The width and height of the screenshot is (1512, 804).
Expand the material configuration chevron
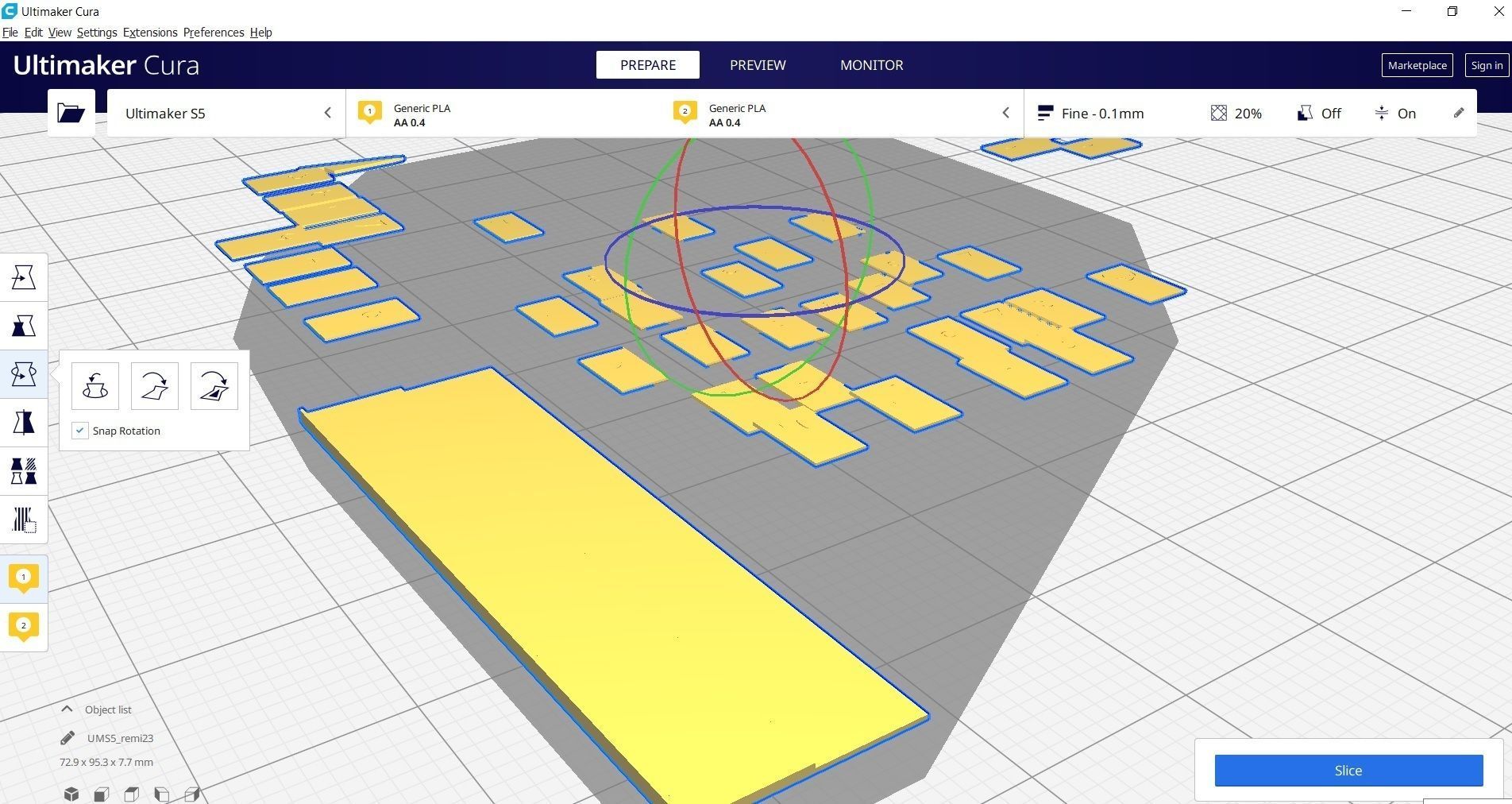click(1005, 113)
